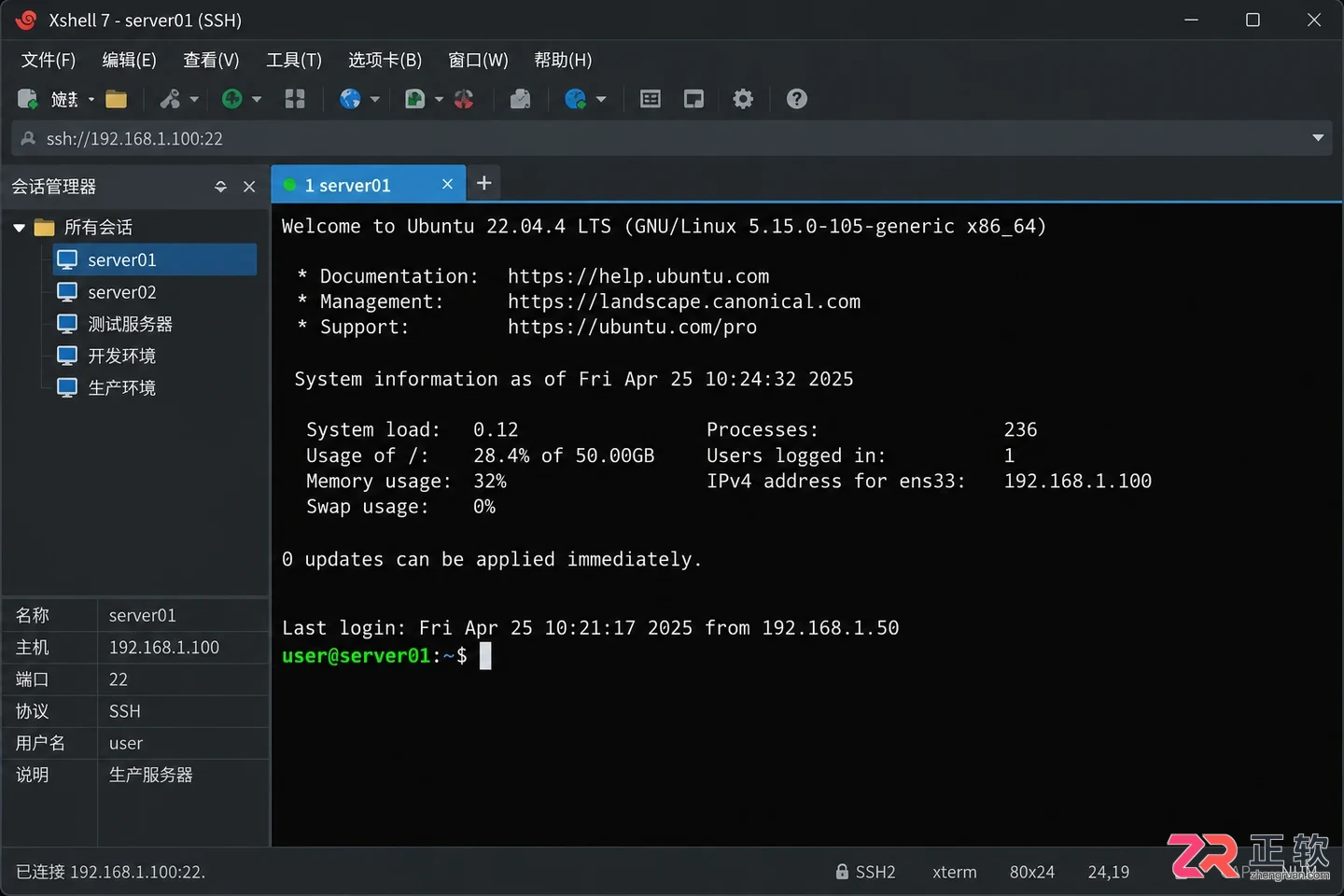
Task: Add a new tab with the plus button
Action: [483, 183]
